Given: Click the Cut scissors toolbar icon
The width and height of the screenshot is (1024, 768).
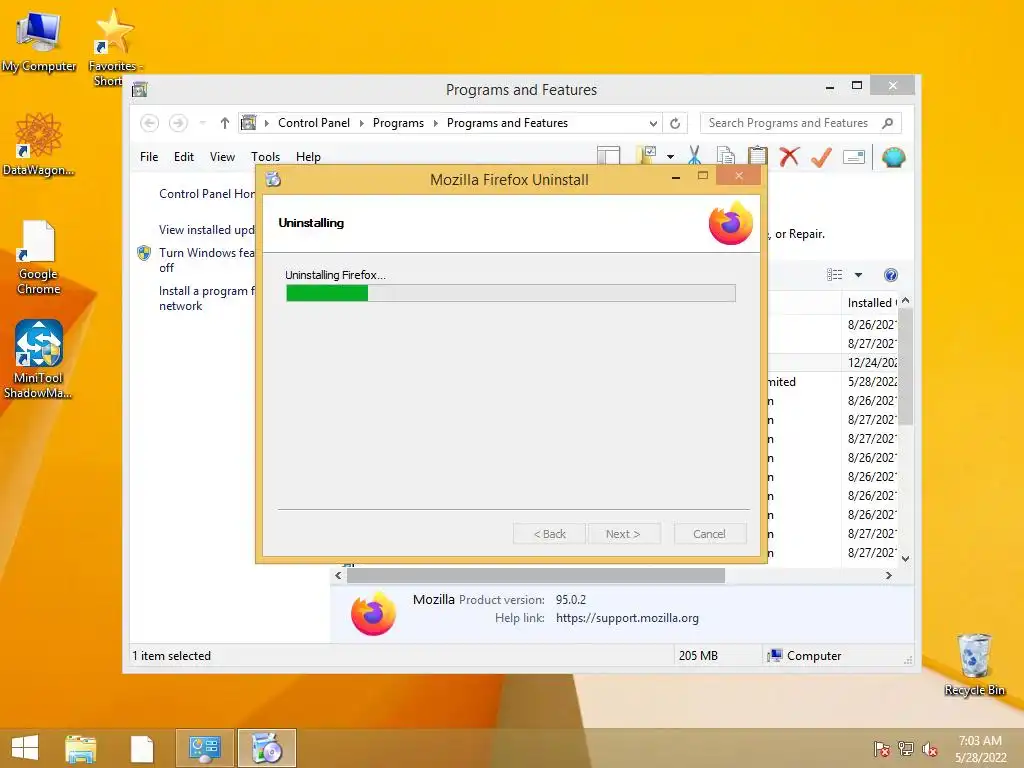Looking at the screenshot, I should (694, 156).
